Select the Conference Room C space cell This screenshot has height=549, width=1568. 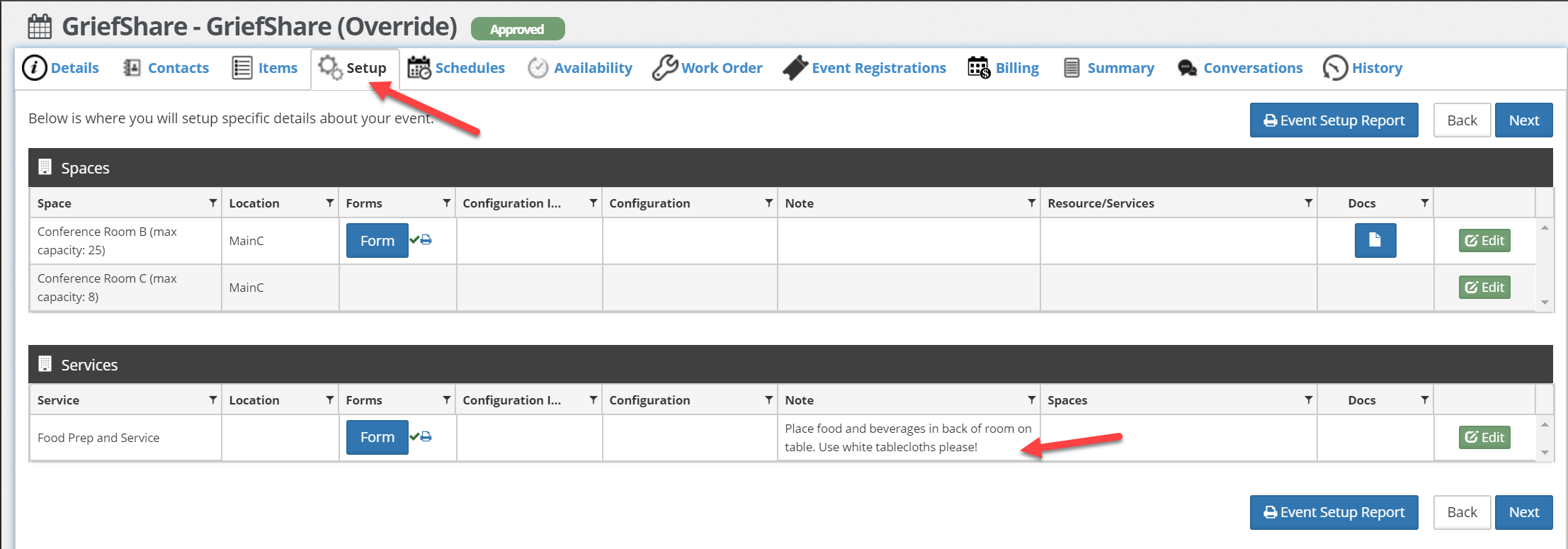click(125, 288)
